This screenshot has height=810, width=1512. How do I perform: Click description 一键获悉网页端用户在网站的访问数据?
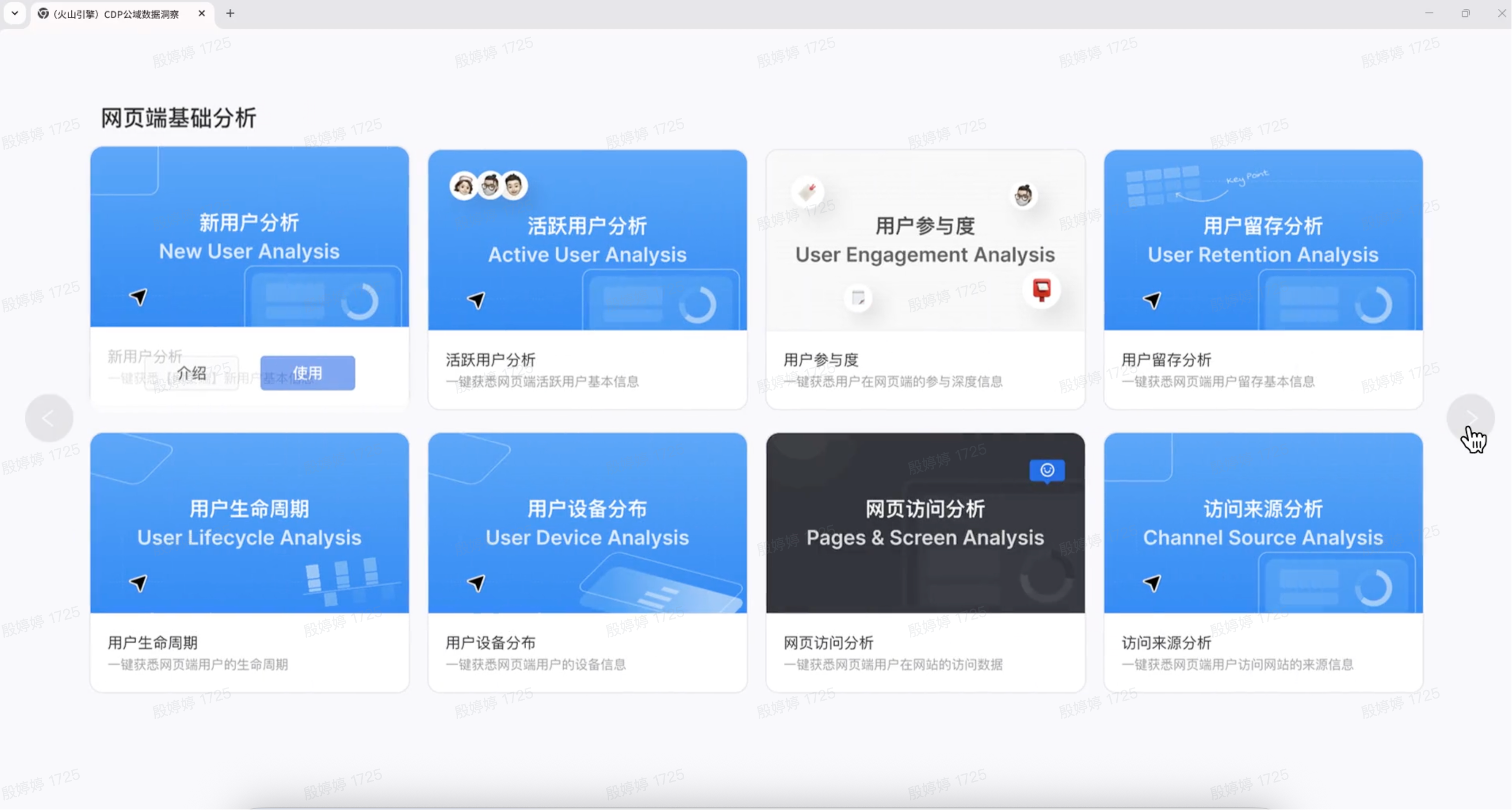[x=893, y=665]
